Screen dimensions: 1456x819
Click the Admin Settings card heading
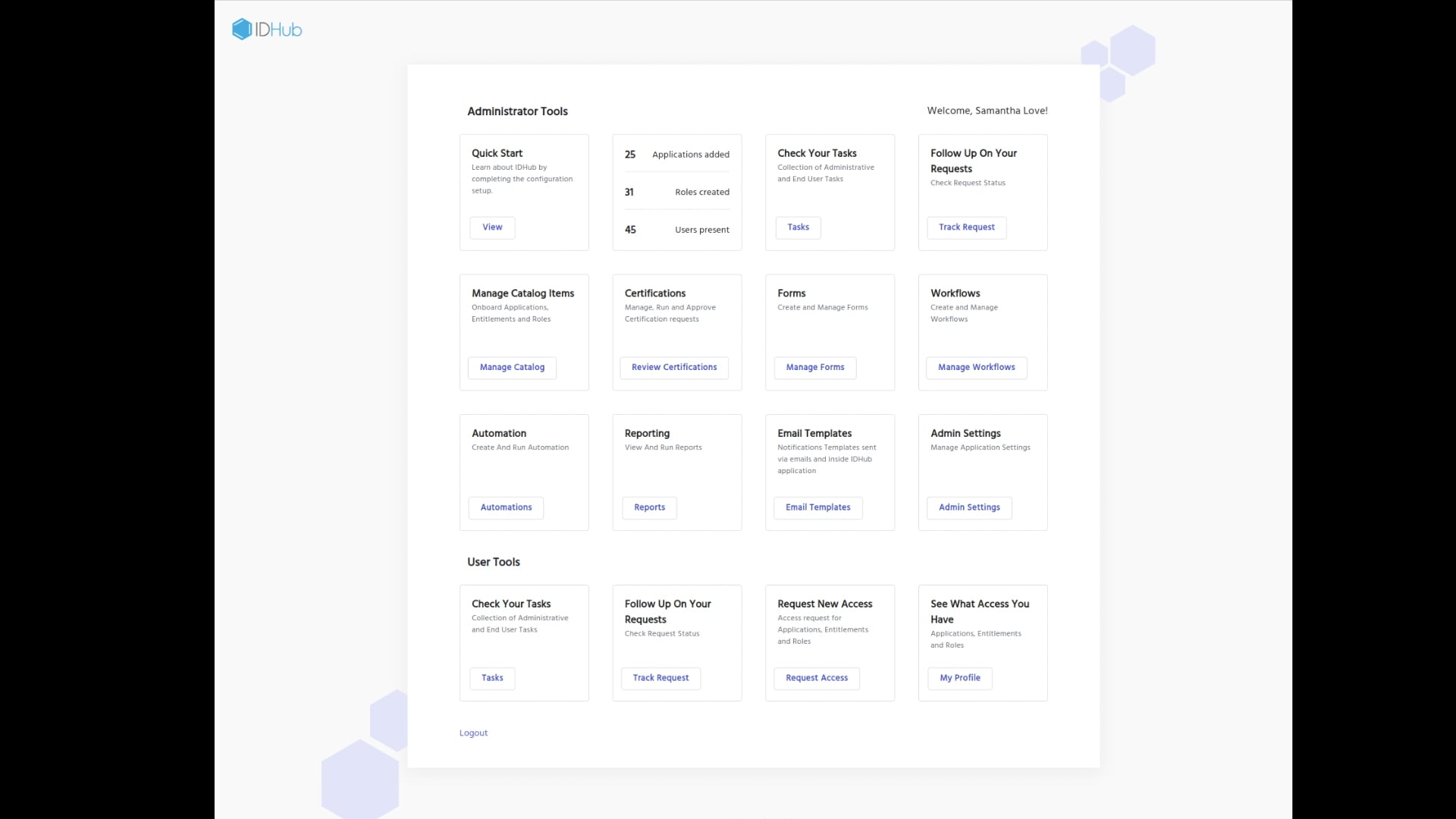(x=965, y=434)
